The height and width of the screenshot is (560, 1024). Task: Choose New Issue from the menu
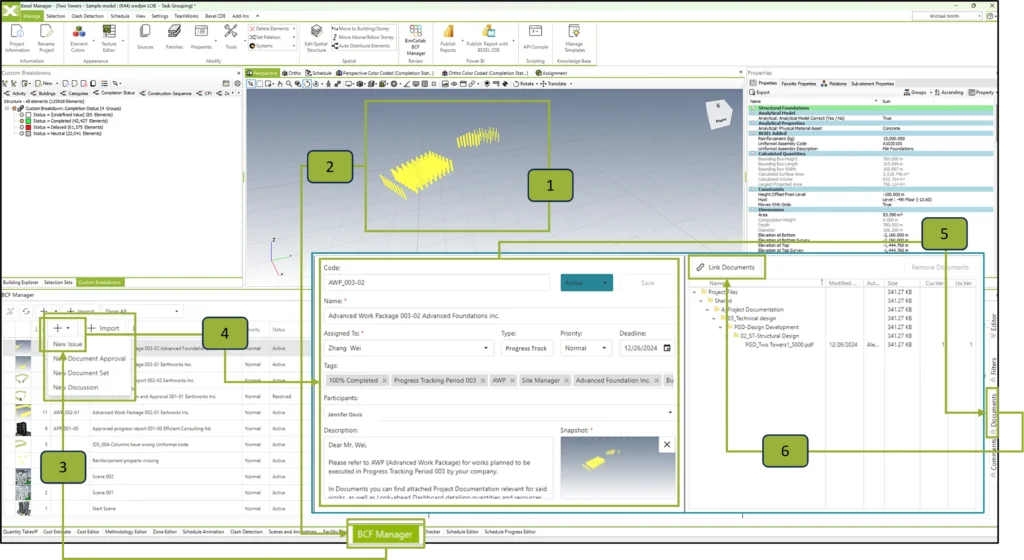click(x=68, y=344)
